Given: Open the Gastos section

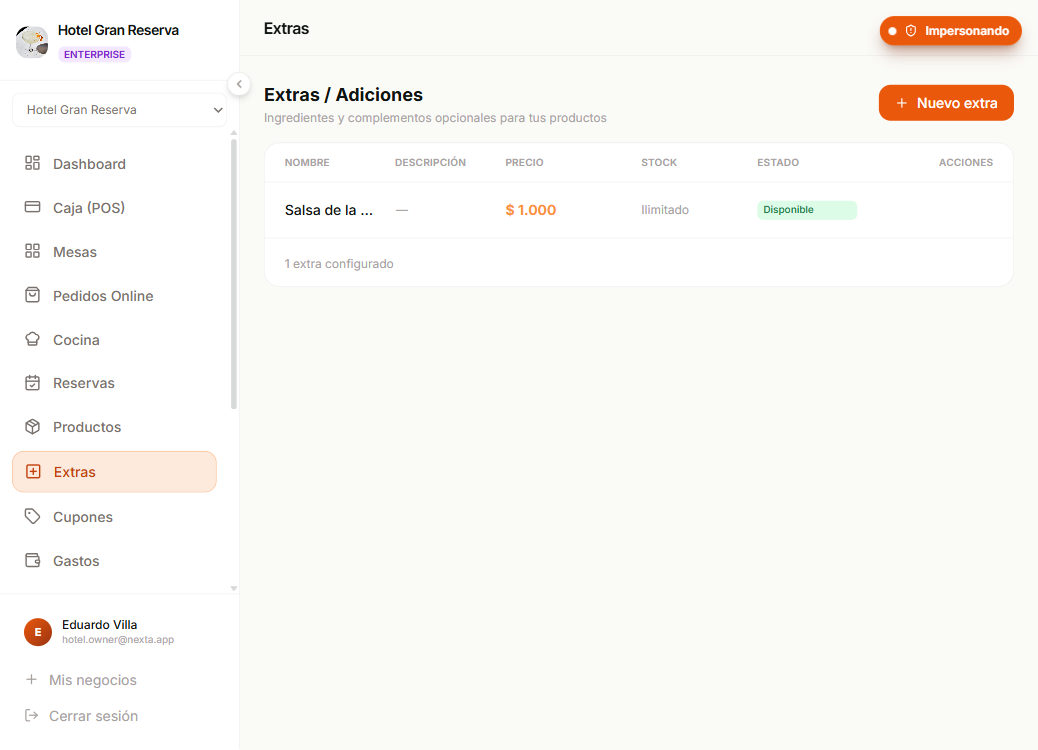Looking at the screenshot, I should [115, 561].
